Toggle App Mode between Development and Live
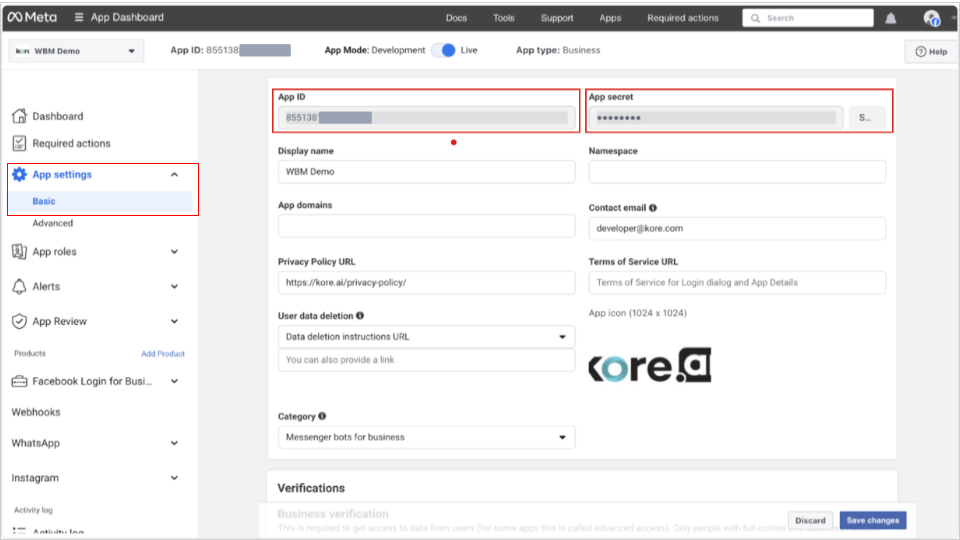The width and height of the screenshot is (960, 540). (444, 50)
